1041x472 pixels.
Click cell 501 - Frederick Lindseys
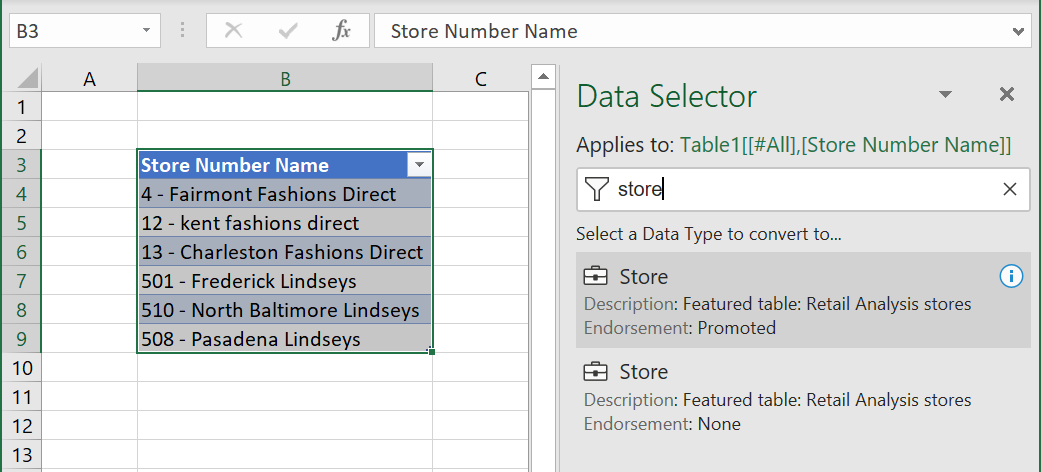285,281
